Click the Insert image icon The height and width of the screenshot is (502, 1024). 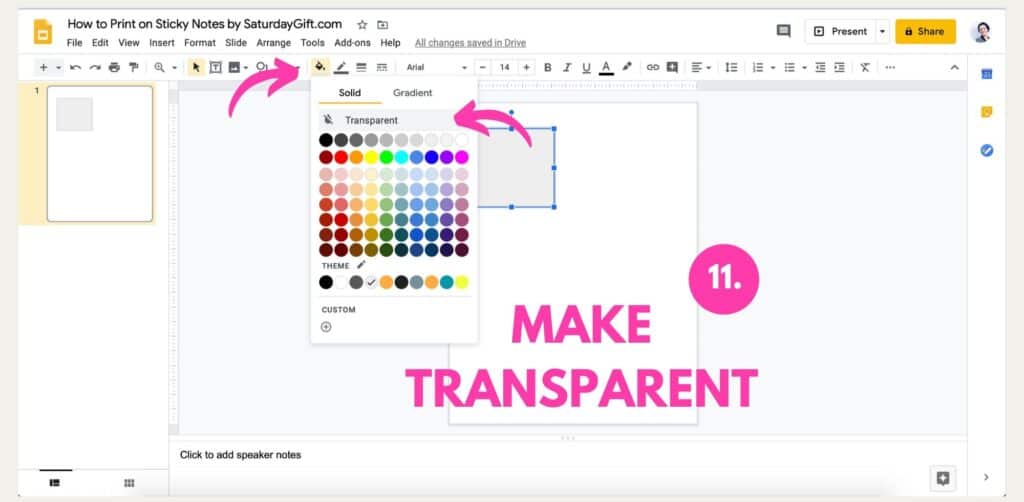tap(234, 67)
